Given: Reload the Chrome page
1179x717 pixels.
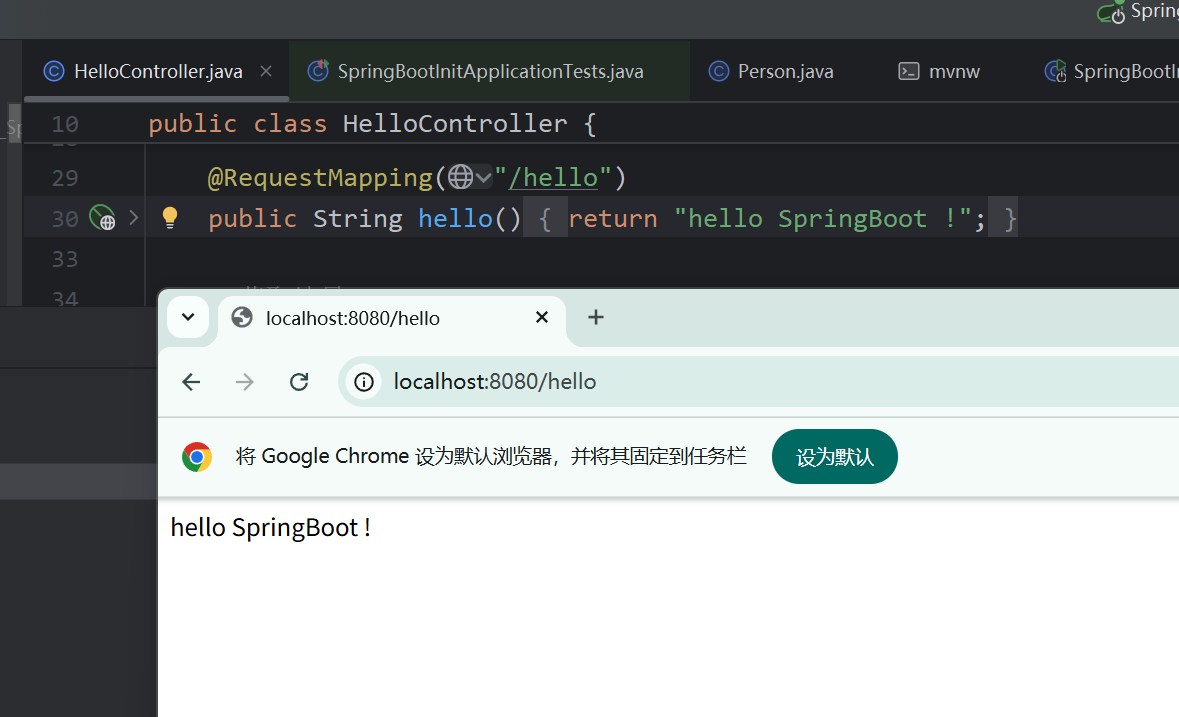Looking at the screenshot, I should pos(299,382).
